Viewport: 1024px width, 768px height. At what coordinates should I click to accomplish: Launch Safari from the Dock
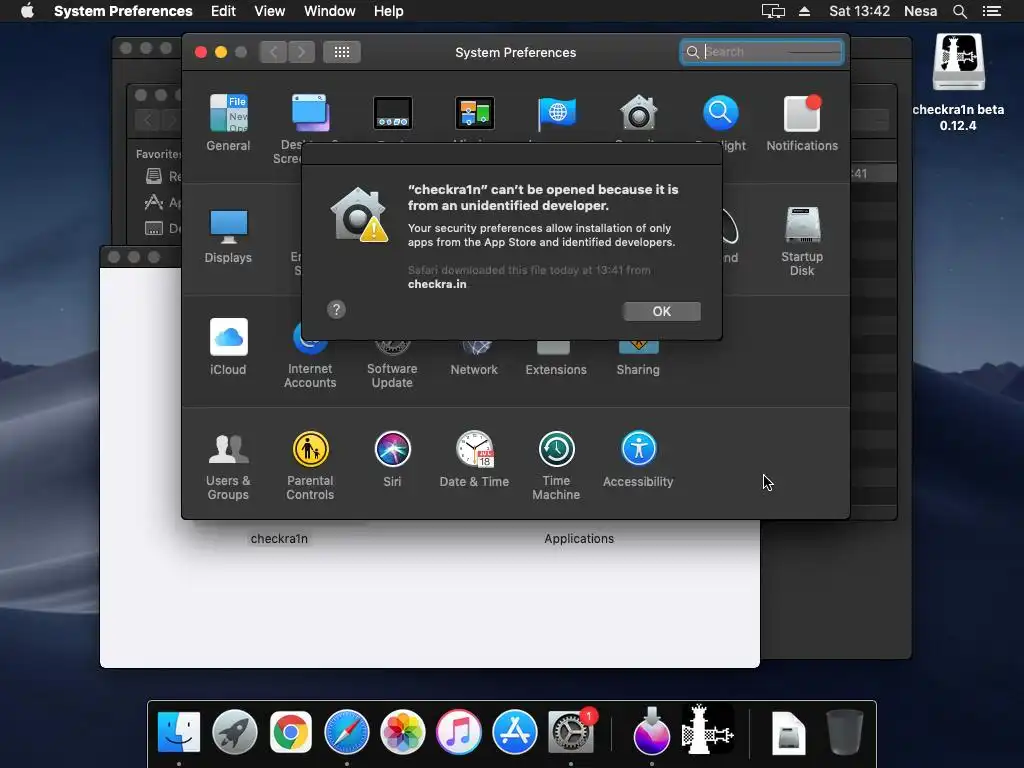pos(347,731)
